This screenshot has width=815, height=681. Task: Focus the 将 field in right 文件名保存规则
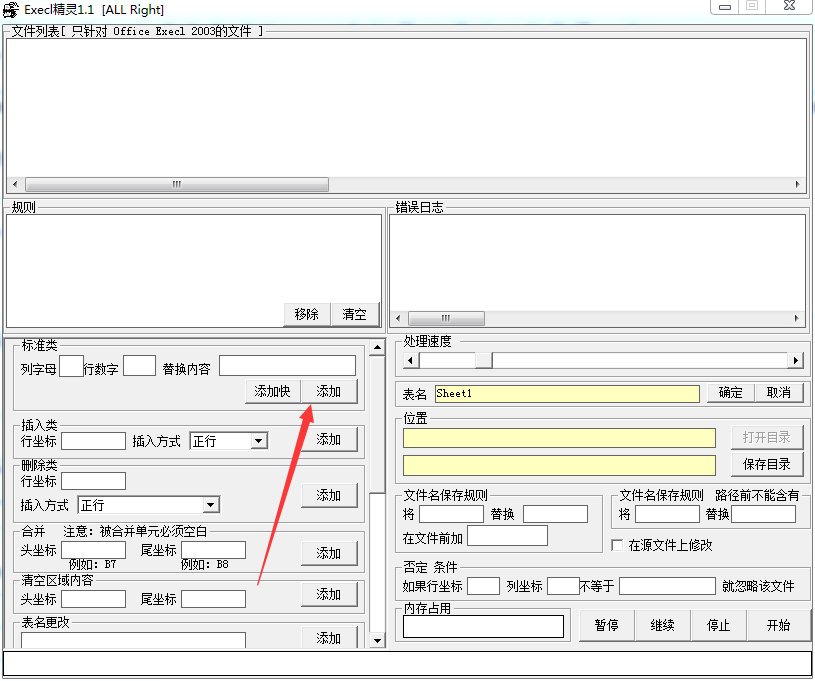[x=667, y=515]
